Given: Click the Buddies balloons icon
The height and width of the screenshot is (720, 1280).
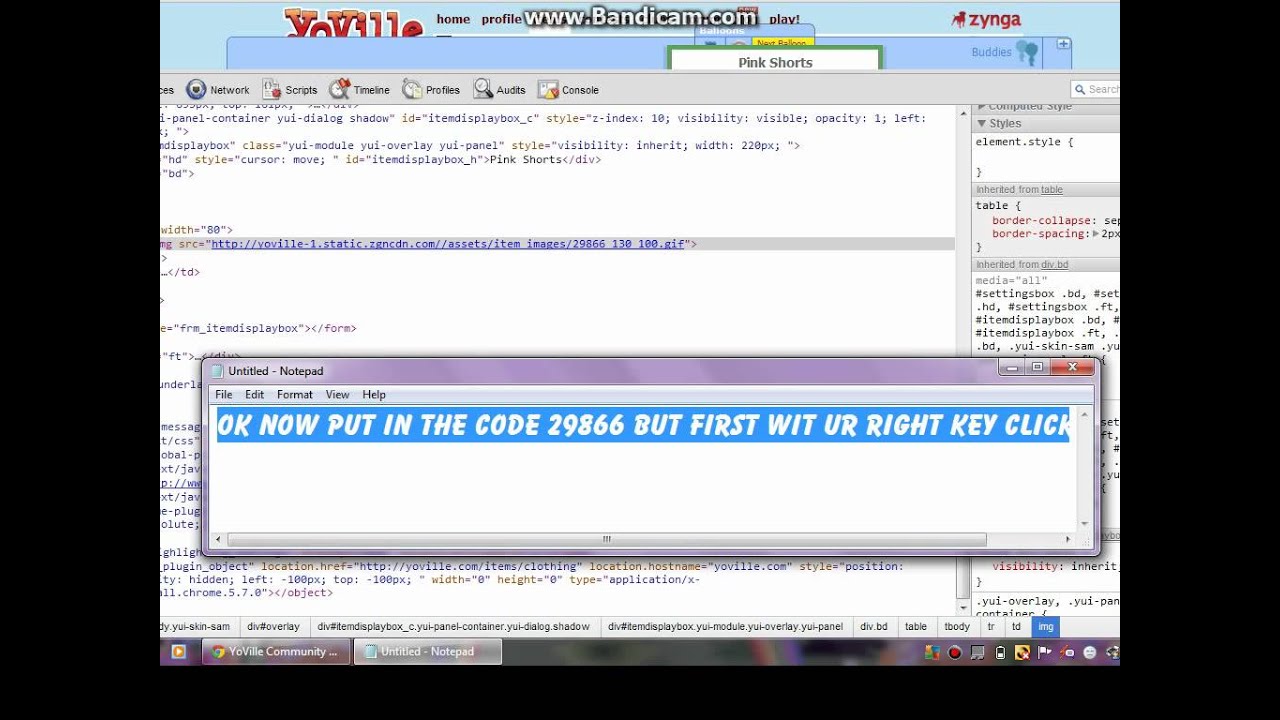Looking at the screenshot, I should 1027,52.
